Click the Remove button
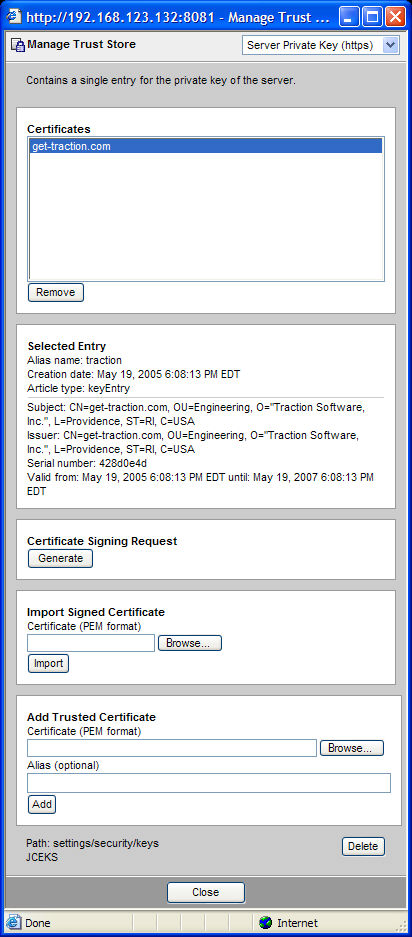 [x=56, y=292]
